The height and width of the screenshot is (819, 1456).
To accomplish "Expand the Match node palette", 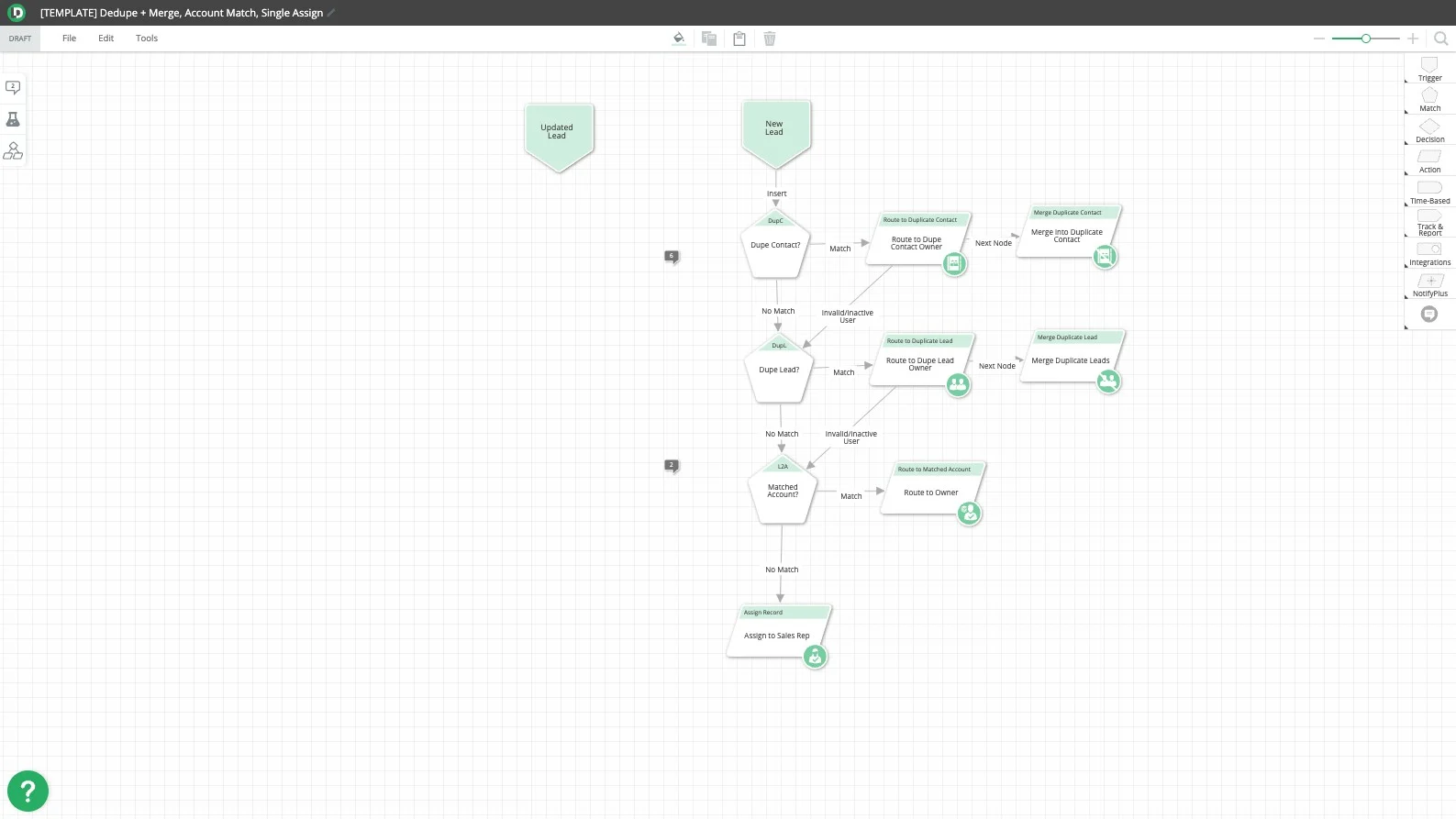I will click(x=1429, y=99).
